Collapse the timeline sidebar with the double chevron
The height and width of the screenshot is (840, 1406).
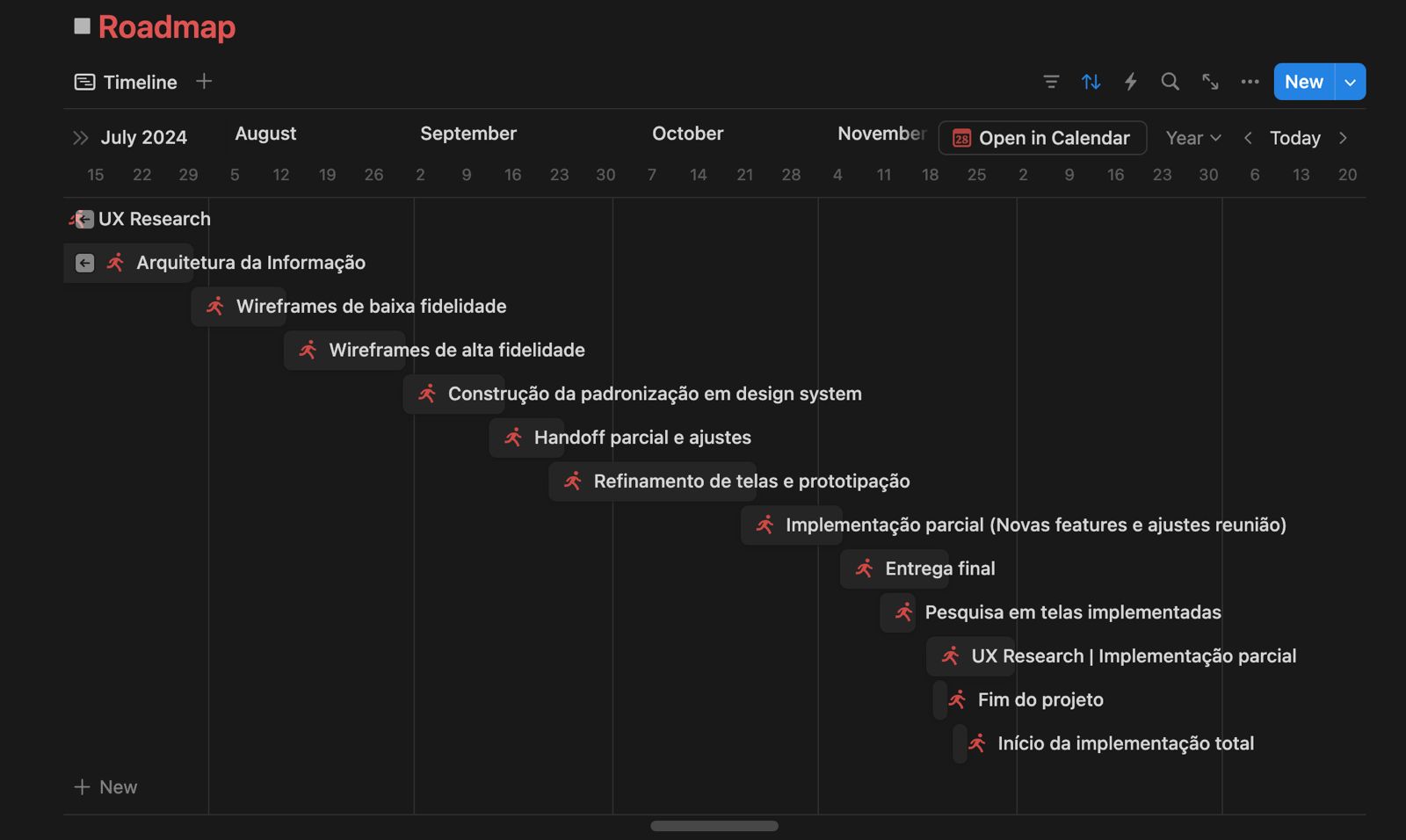coord(81,138)
